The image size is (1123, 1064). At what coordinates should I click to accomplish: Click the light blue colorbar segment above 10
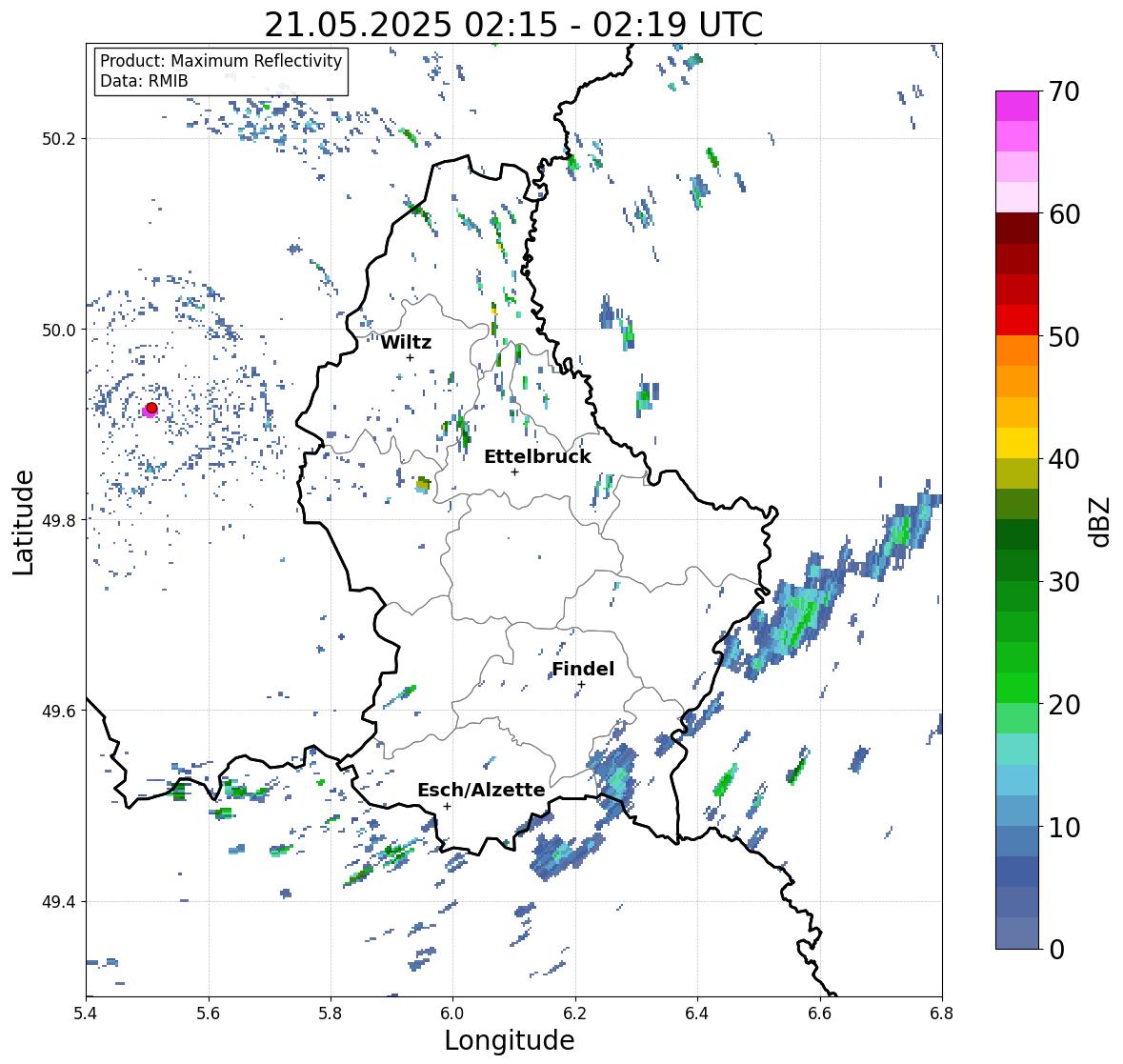click(1017, 811)
